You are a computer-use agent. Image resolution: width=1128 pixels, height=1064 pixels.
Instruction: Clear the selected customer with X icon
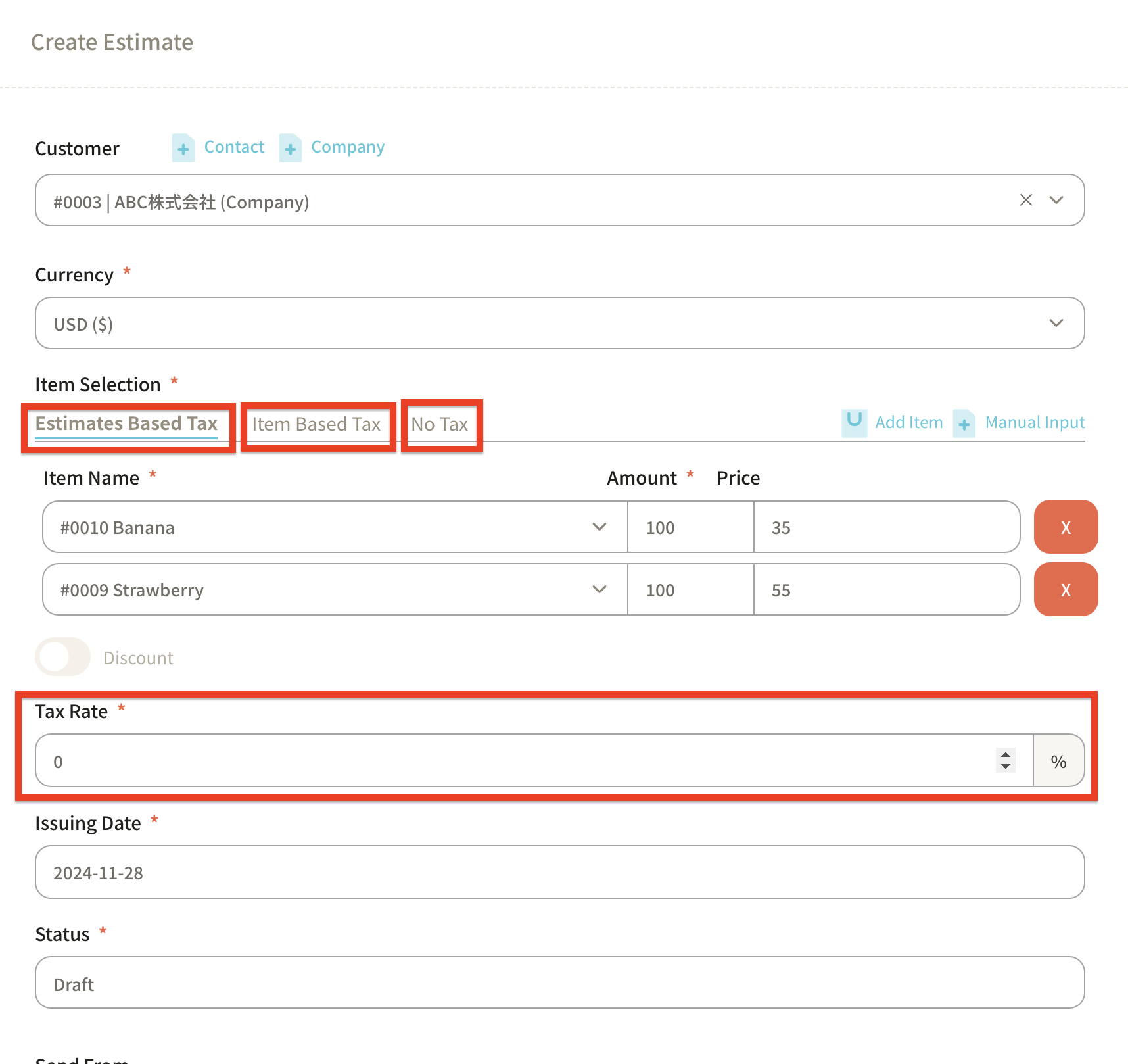tap(1025, 200)
